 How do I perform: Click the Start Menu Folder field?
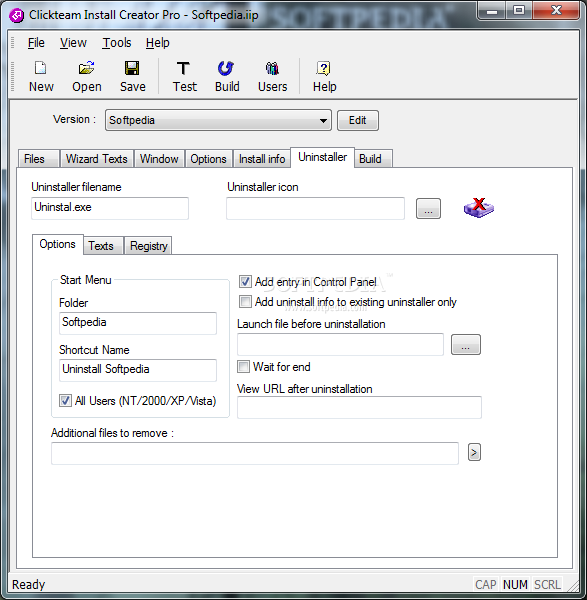tap(138, 323)
